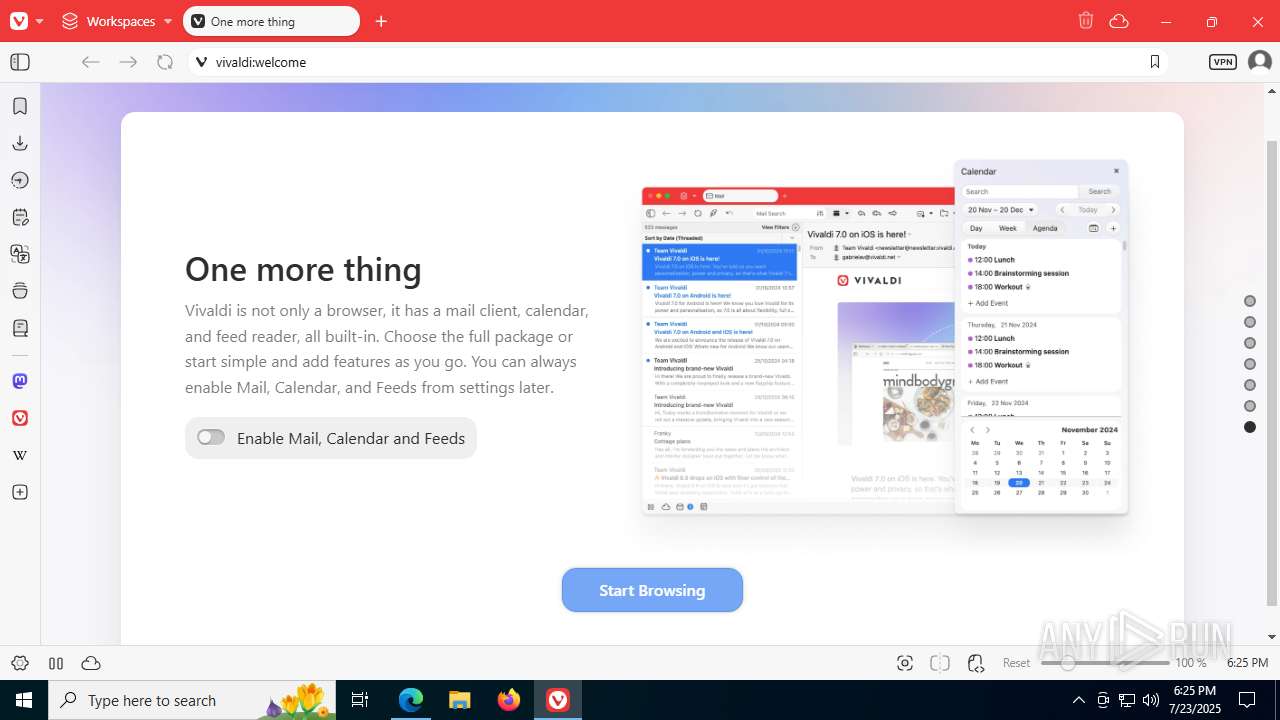Launch Microsoft Edge from taskbar
Viewport: 1280px width, 720px height.
click(411, 700)
